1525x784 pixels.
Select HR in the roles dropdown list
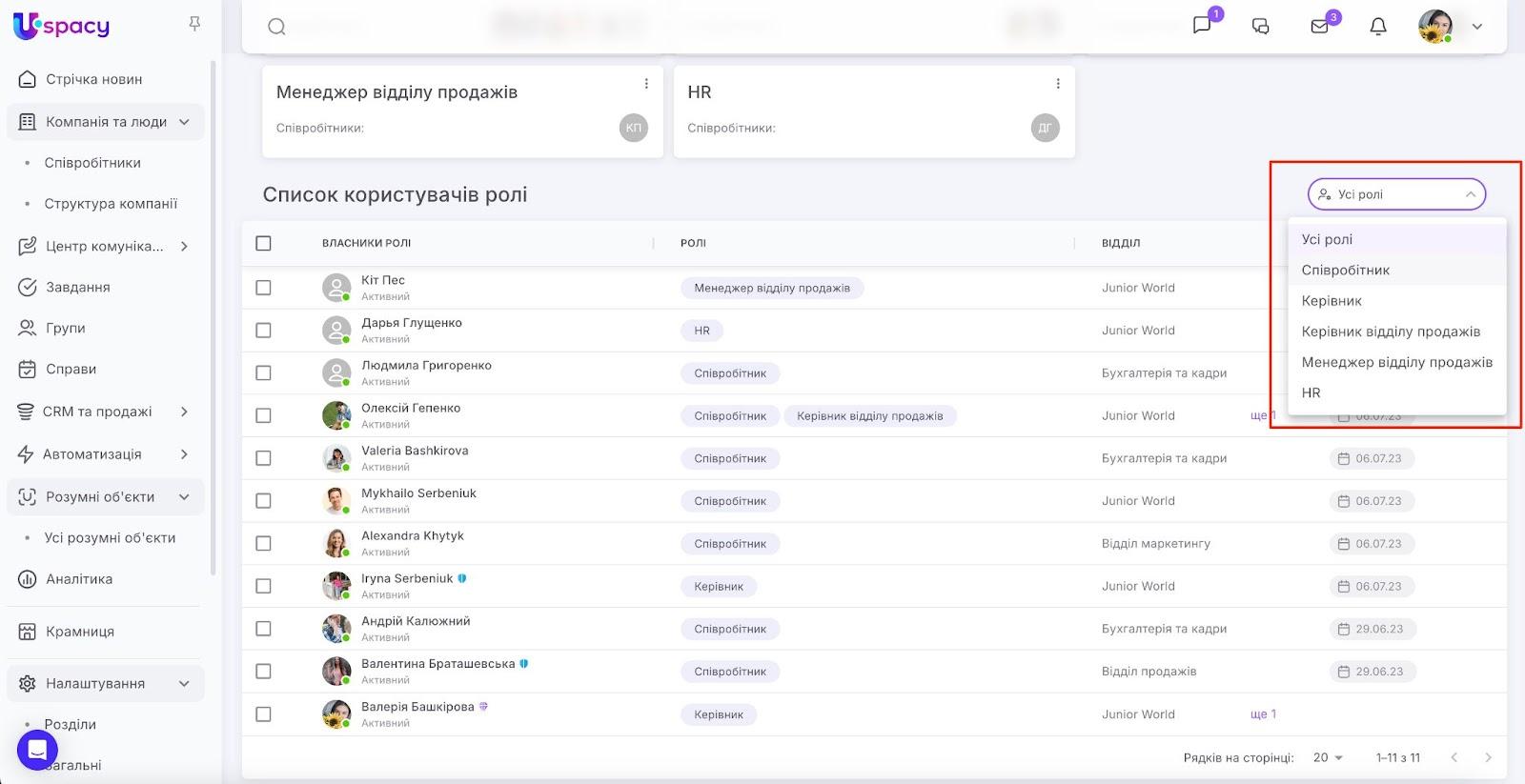click(x=1311, y=392)
